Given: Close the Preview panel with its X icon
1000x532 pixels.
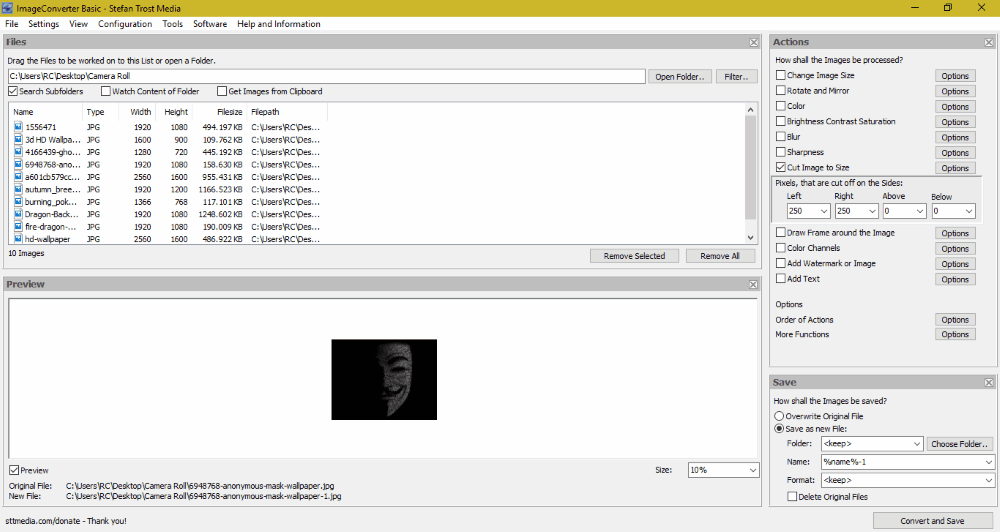Looking at the screenshot, I should pos(754,284).
